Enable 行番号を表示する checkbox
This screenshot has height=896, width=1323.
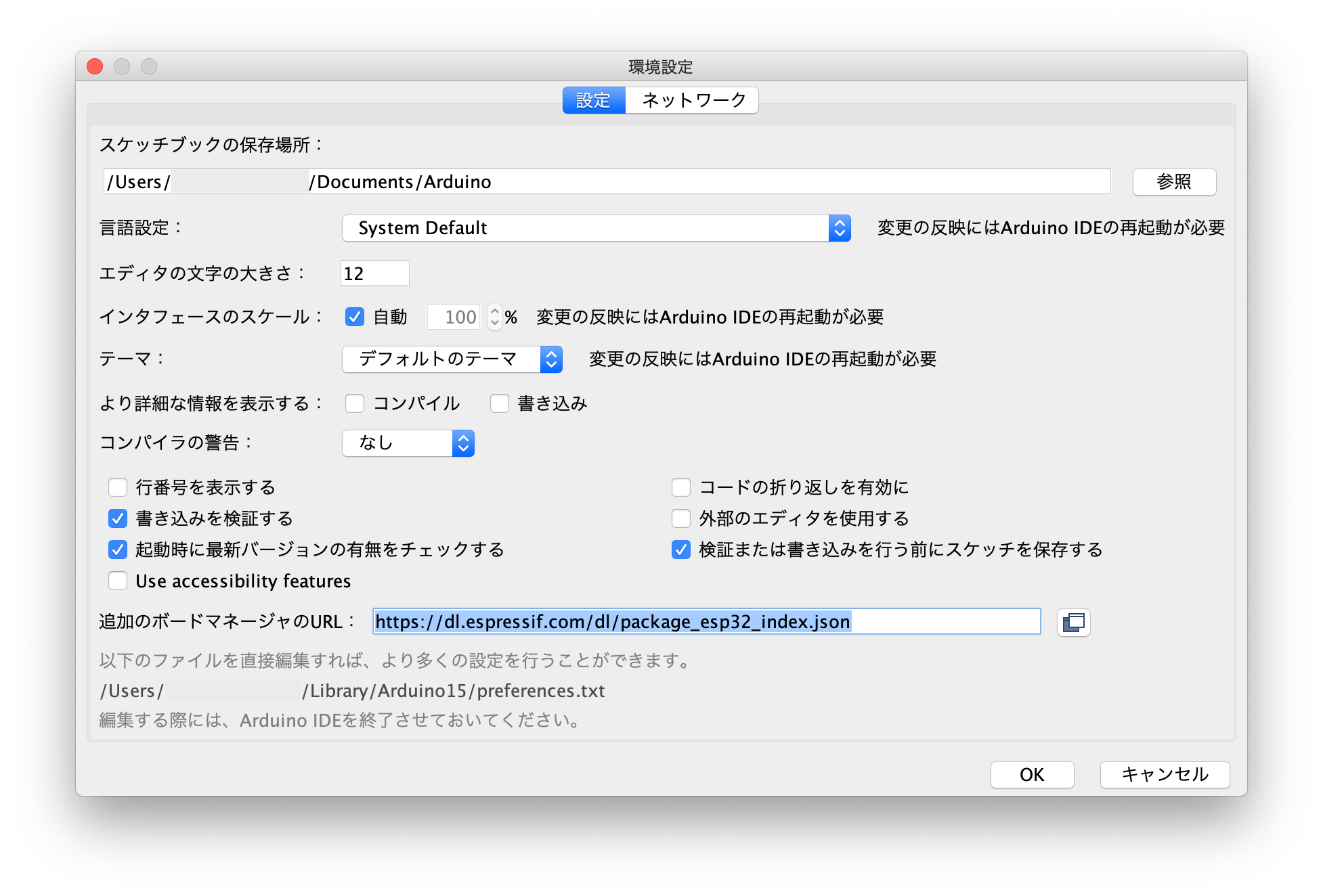coord(118,487)
